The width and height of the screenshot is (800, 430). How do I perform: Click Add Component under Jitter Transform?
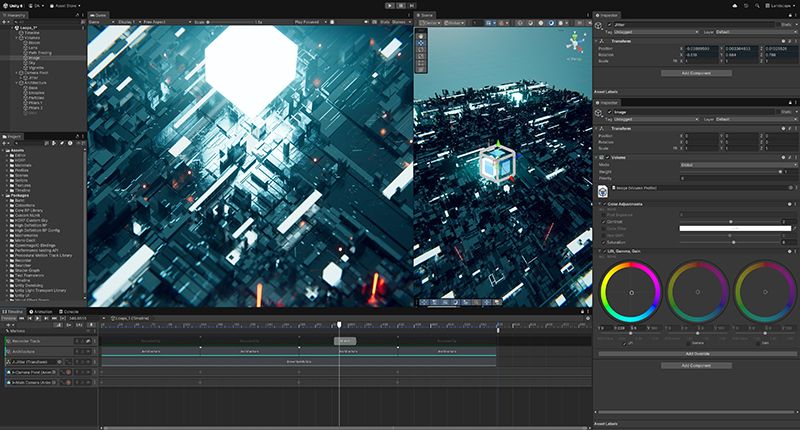pos(695,73)
